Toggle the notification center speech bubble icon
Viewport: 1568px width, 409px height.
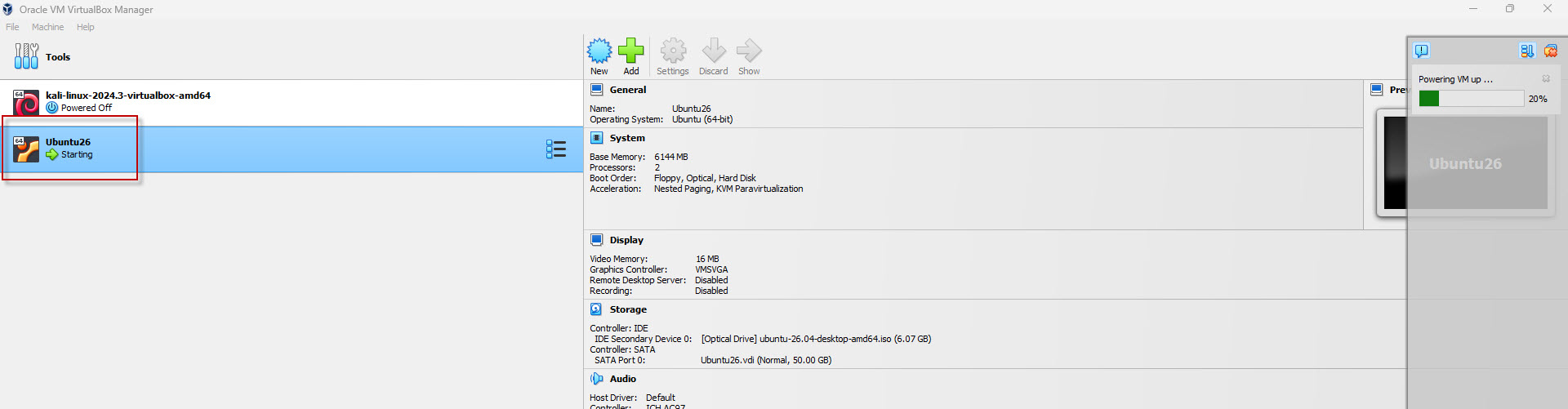1422,51
